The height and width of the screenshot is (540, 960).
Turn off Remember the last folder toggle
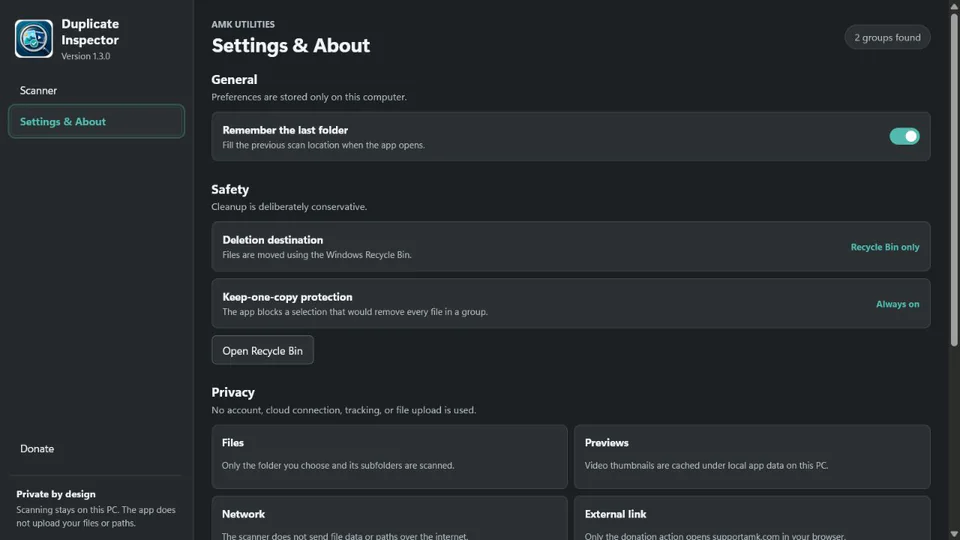coord(904,137)
